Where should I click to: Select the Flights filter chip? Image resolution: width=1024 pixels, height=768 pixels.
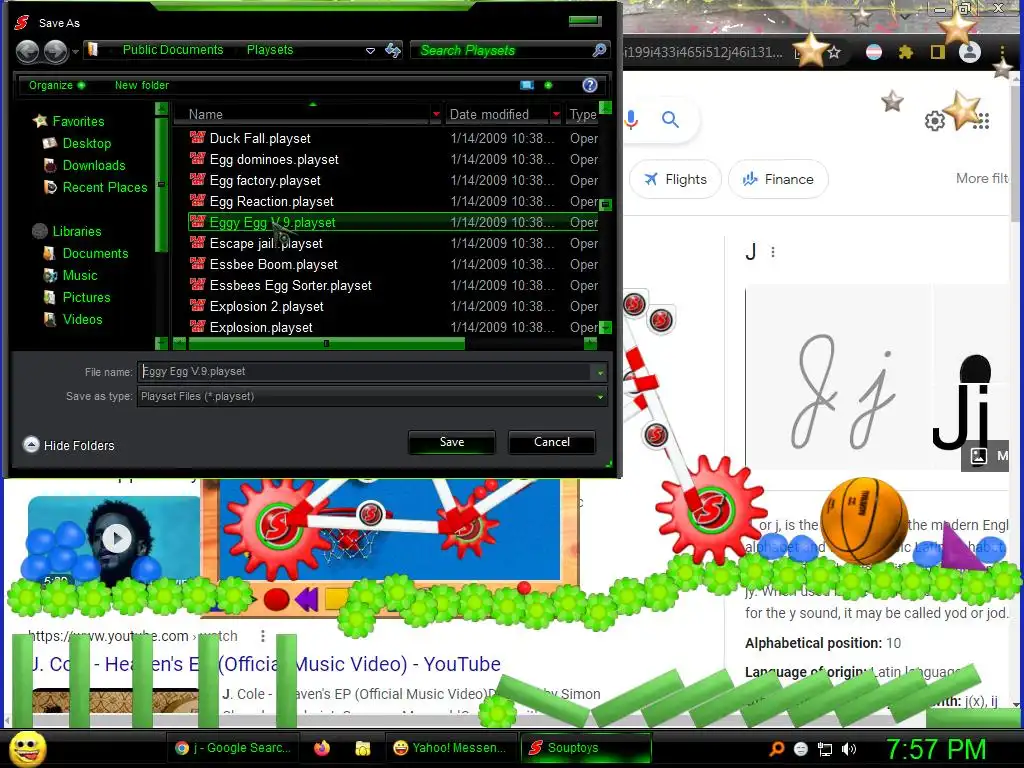click(675, 179)
